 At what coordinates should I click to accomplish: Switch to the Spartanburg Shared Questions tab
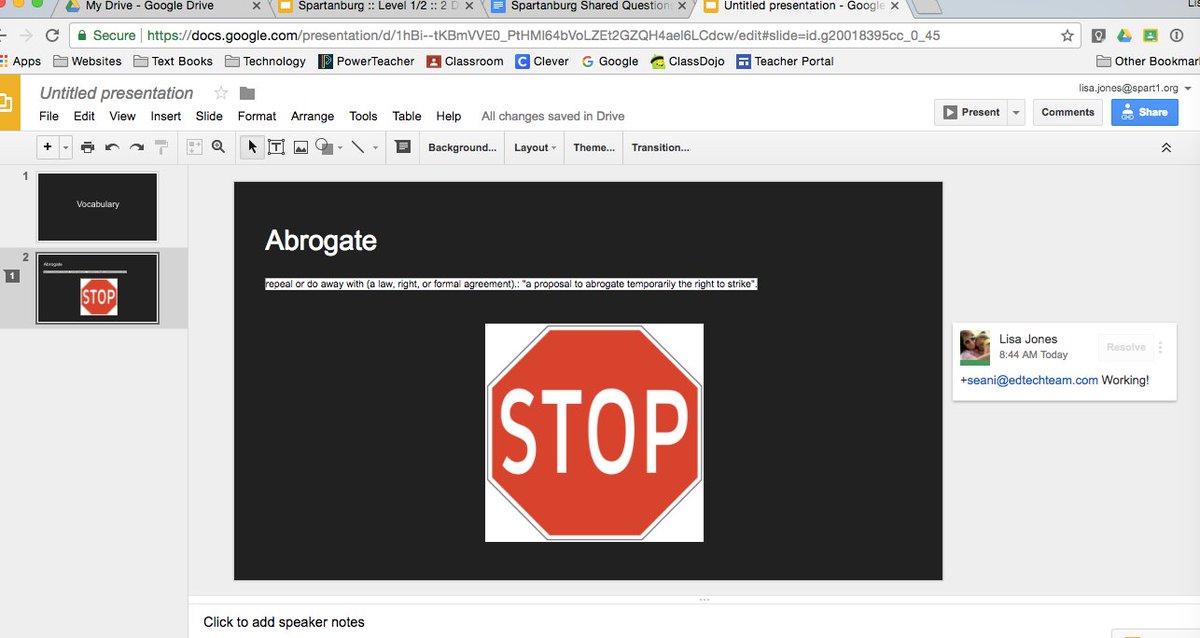[580, 6]
